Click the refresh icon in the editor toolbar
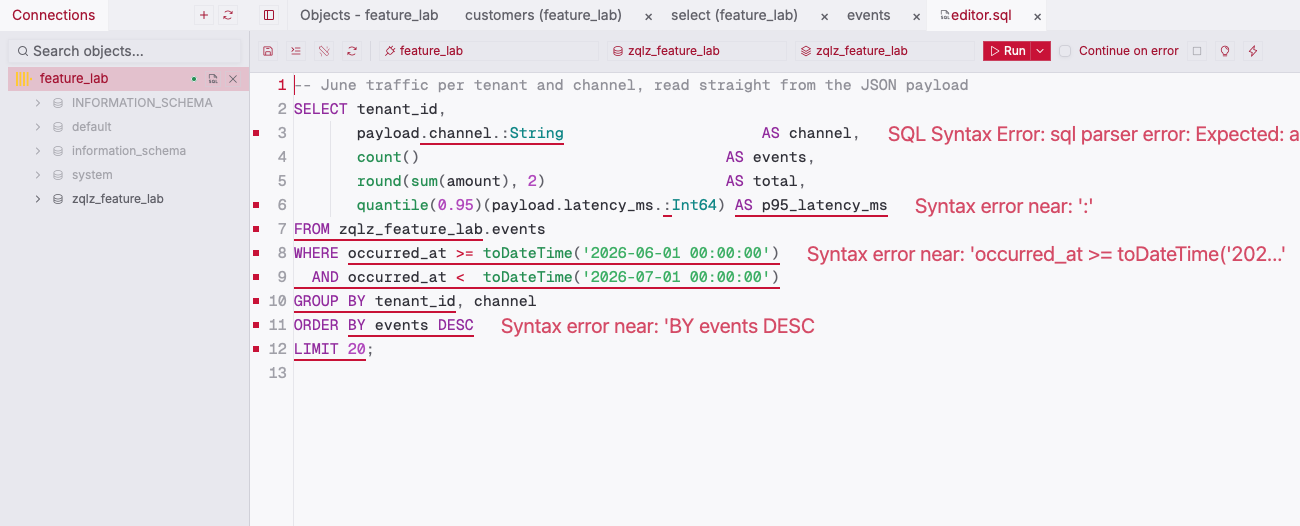 pyautogui.click(x=352, y=51)
